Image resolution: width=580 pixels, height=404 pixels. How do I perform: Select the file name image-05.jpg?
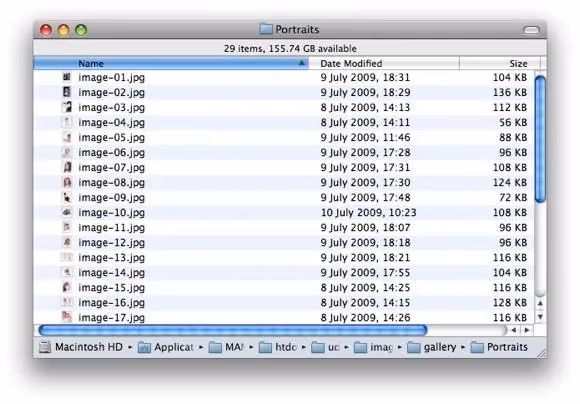click(x=111, y=138)
